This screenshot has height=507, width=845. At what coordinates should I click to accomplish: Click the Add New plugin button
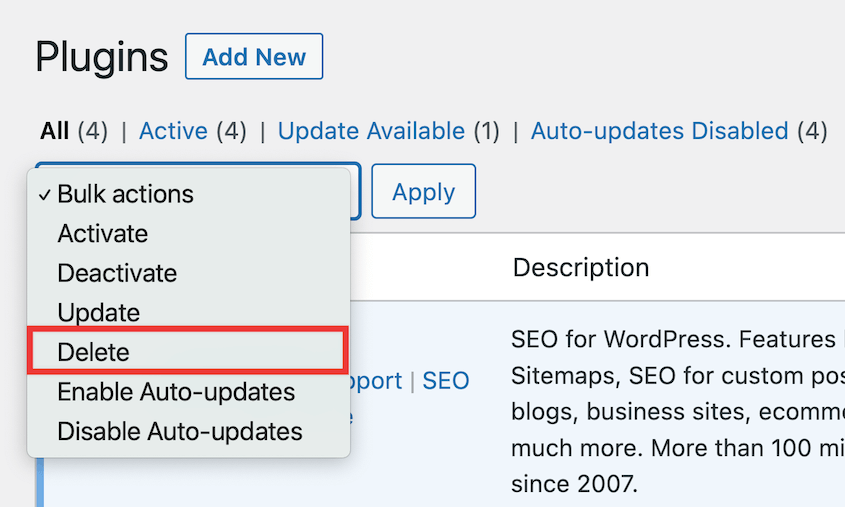254,57
